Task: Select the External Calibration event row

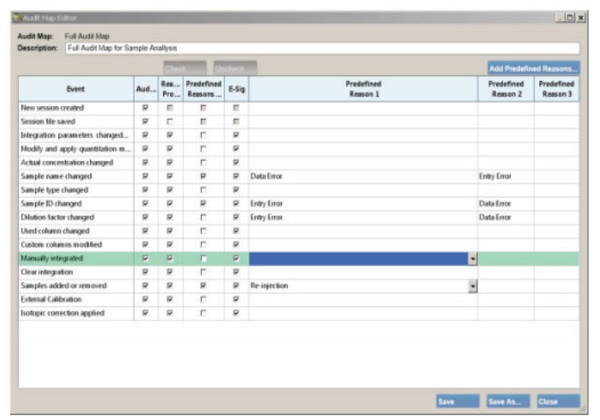Action: (75, 298)
